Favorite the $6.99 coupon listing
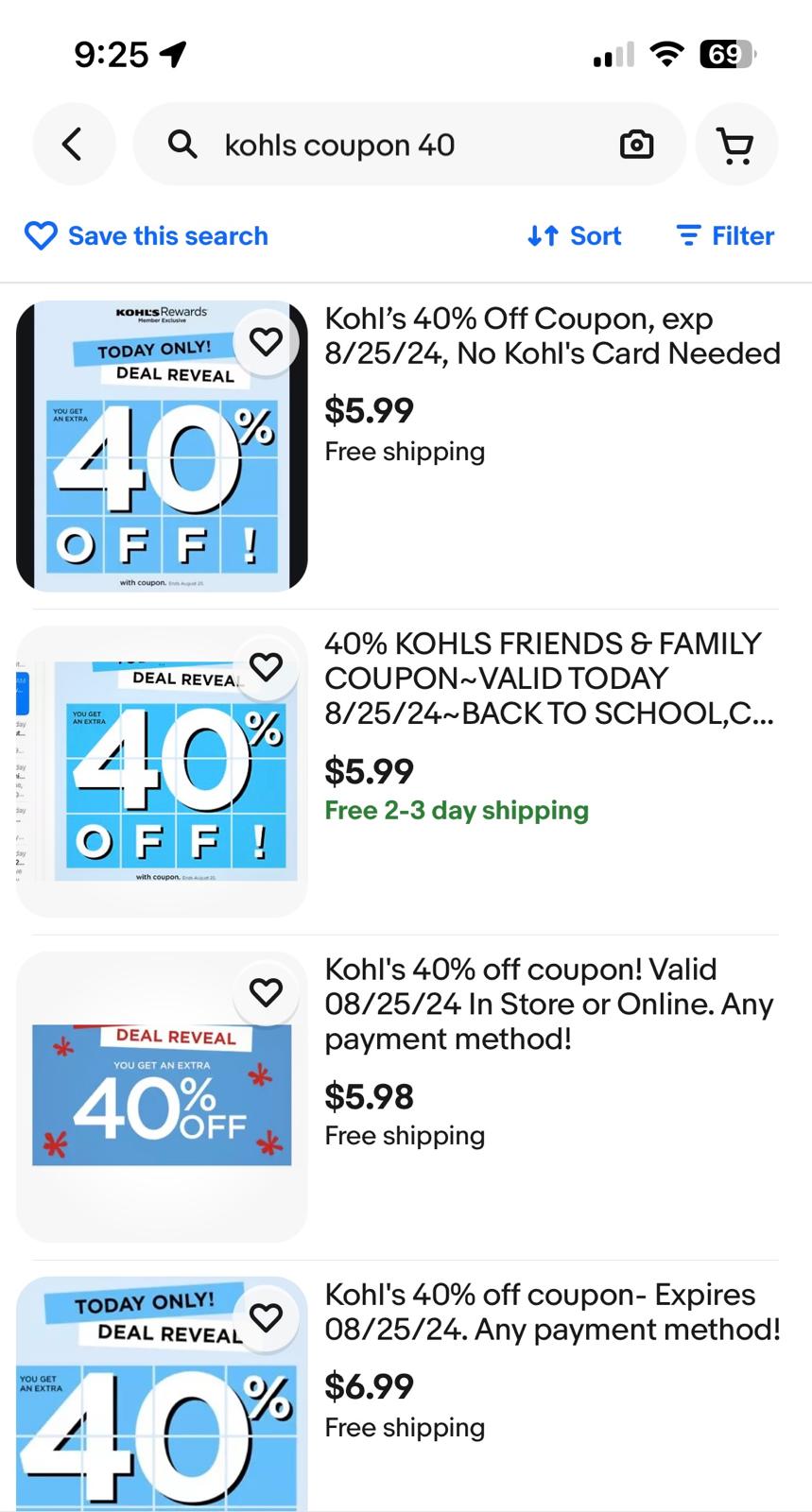812x1512 pixels. (x=266, y=1317)
